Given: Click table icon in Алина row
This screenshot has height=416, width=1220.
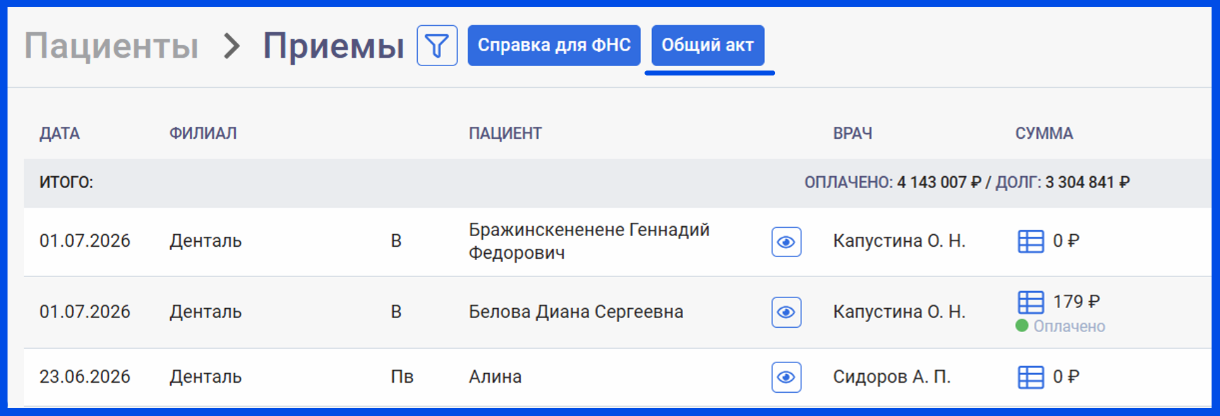Looking at the screenshot, I should pyautogui.click(x=1030, y=377).
